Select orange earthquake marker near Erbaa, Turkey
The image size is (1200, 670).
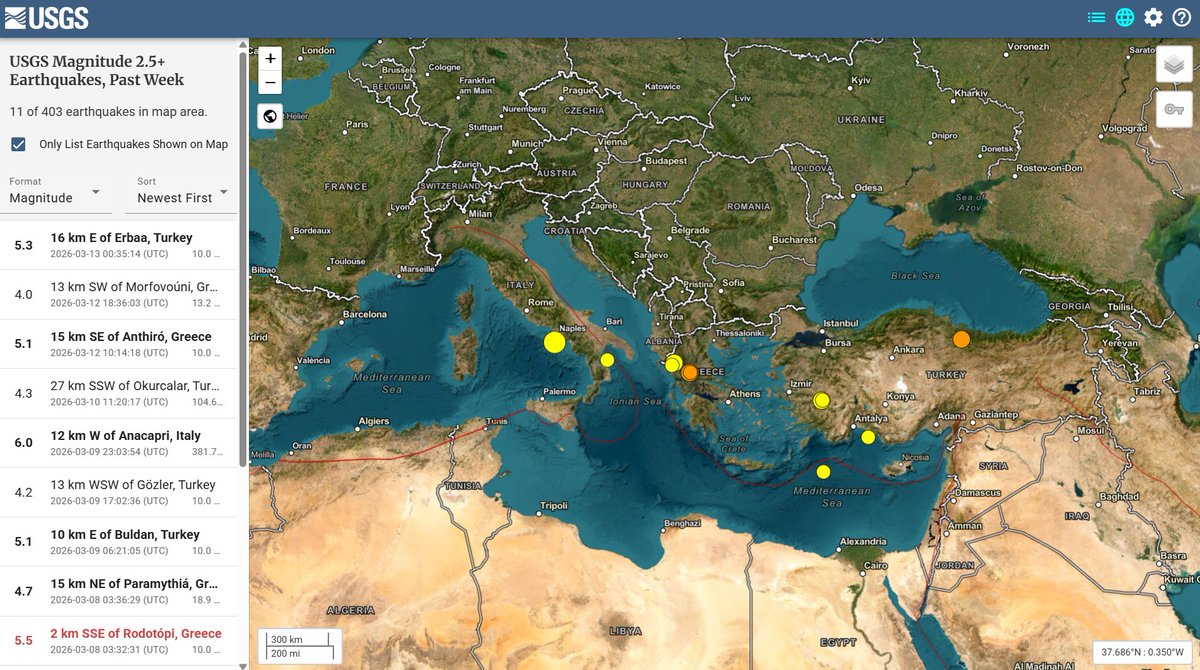pyautogui.click(x=961, y=339)
